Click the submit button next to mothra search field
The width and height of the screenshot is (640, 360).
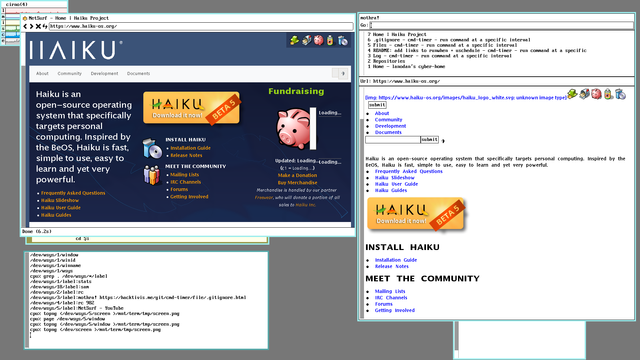[x=429, y=140]
